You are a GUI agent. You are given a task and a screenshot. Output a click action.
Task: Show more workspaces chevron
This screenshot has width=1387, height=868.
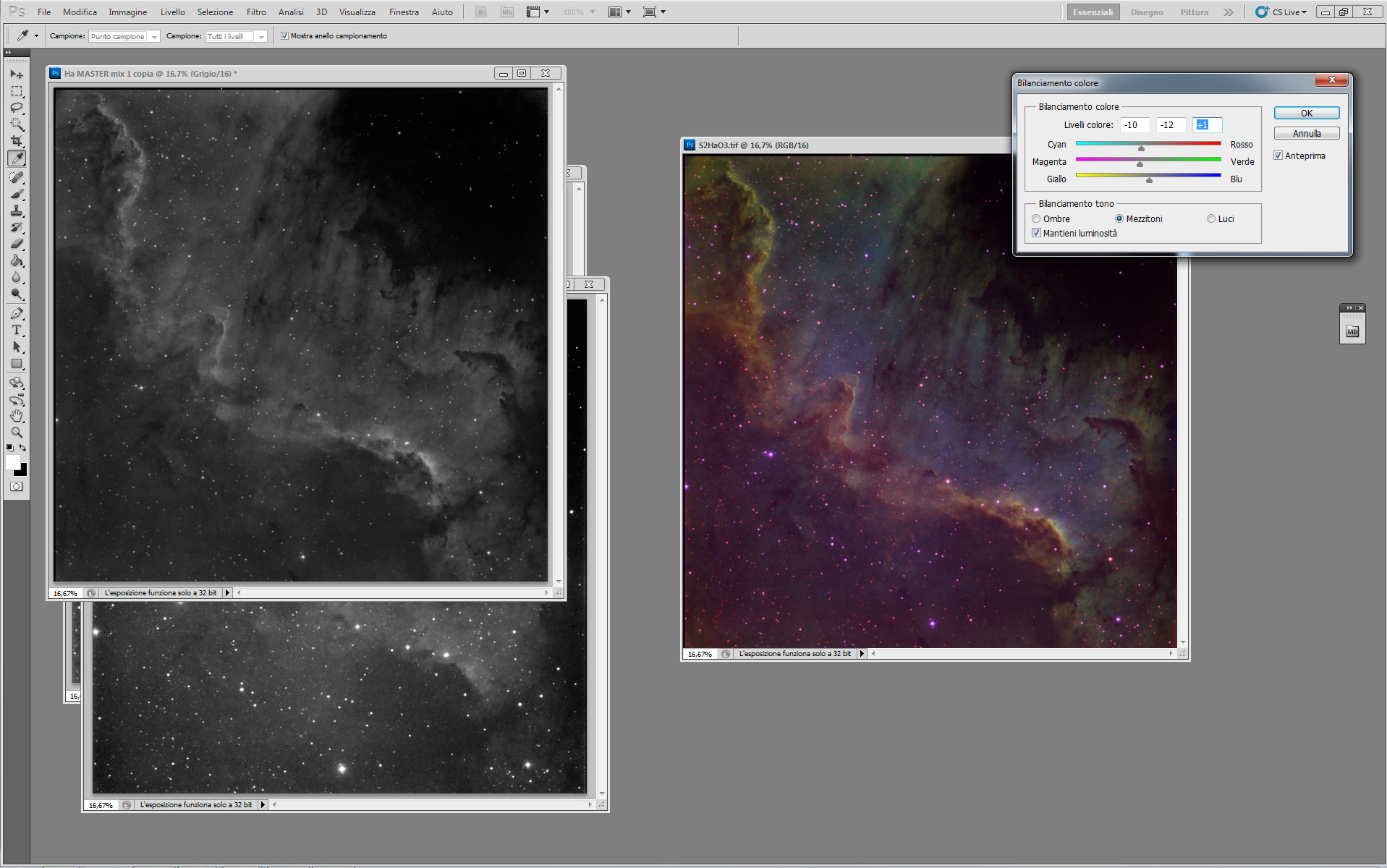[x=1229, y=12]
